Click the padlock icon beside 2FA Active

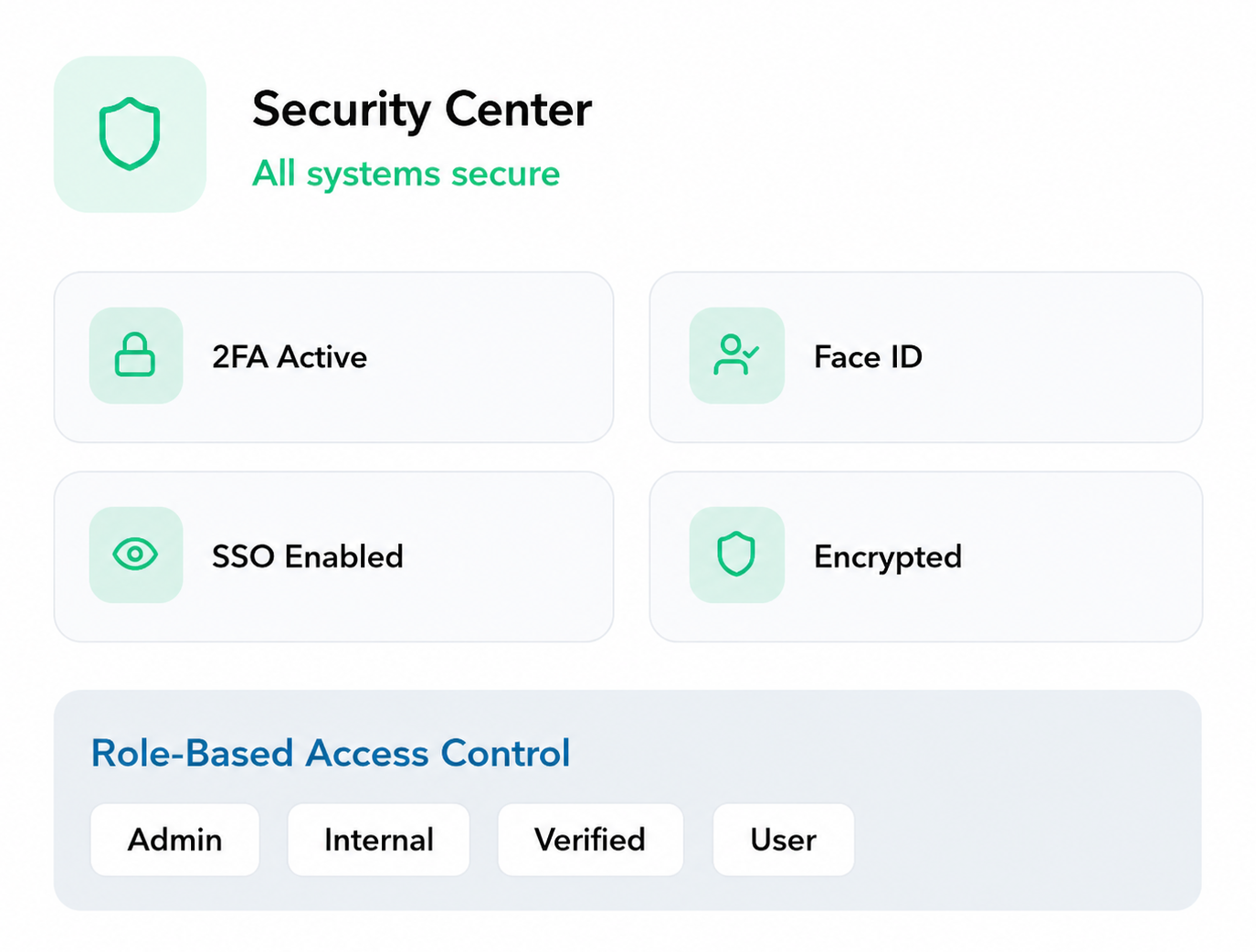135,355
